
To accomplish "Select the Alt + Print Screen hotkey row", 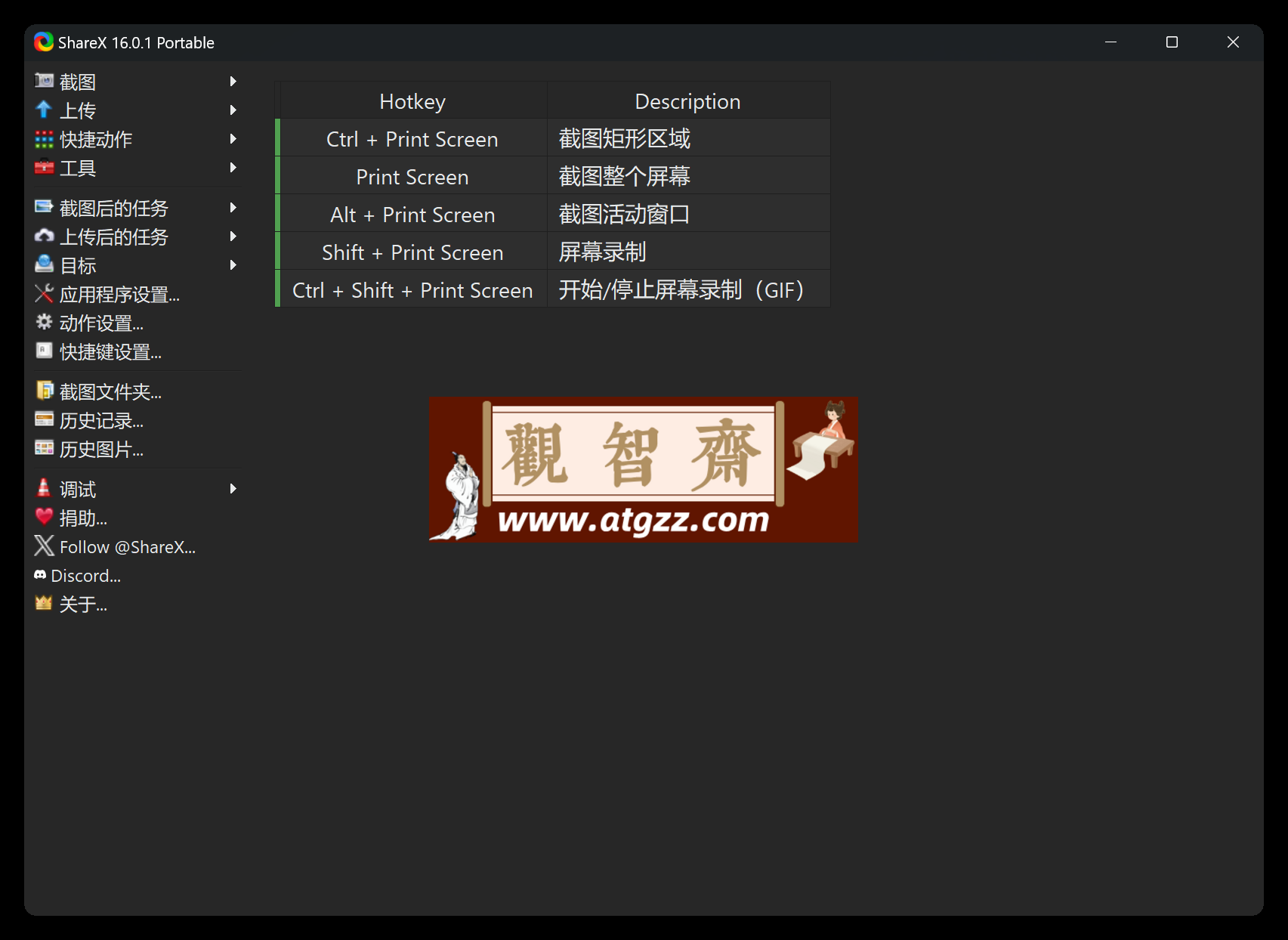I will click(x=553, y=213).
